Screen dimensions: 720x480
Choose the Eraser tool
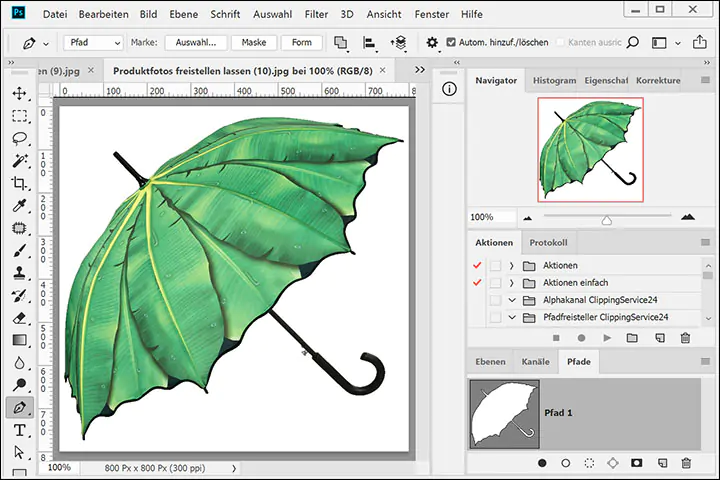[x=19, y=318]
